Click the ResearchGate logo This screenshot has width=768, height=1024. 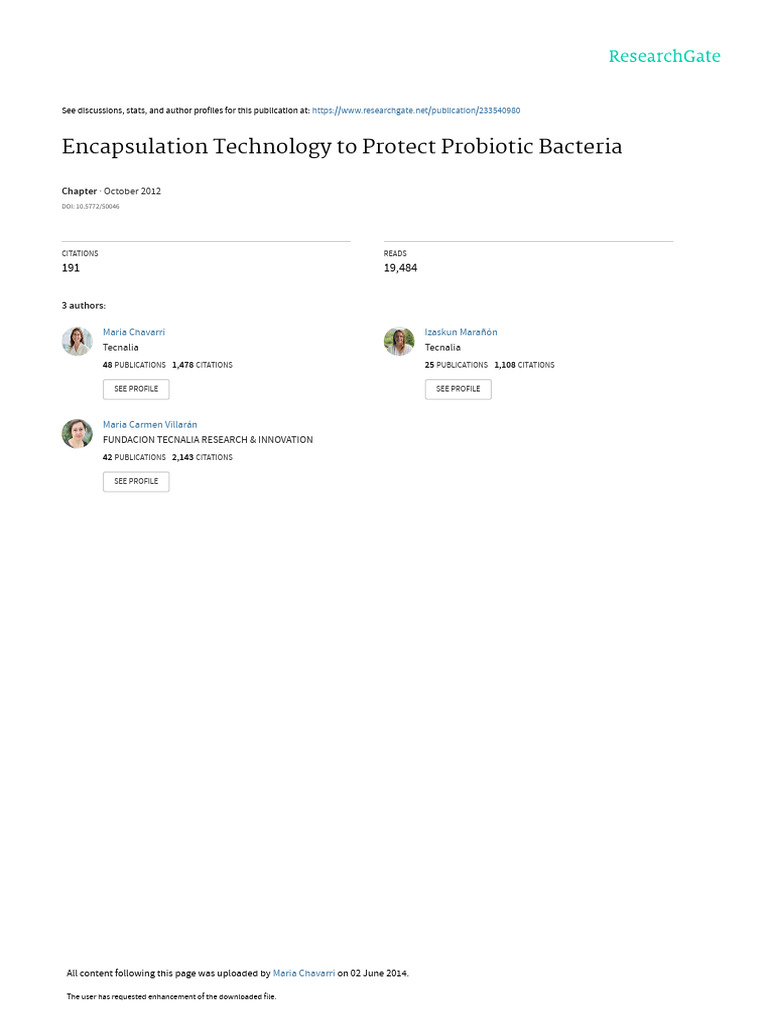664,56
